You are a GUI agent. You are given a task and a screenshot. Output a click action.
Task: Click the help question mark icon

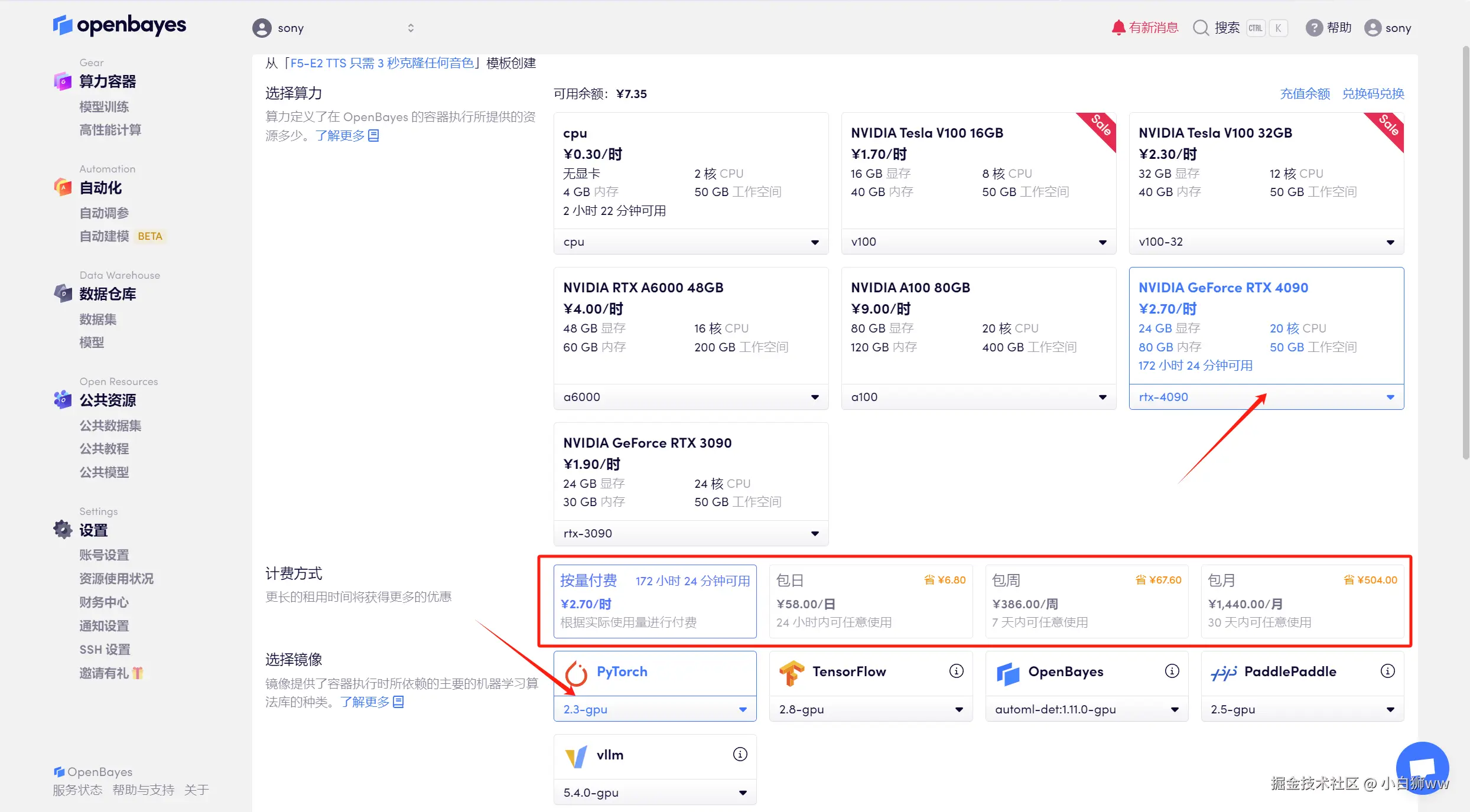pos(1313,28)
